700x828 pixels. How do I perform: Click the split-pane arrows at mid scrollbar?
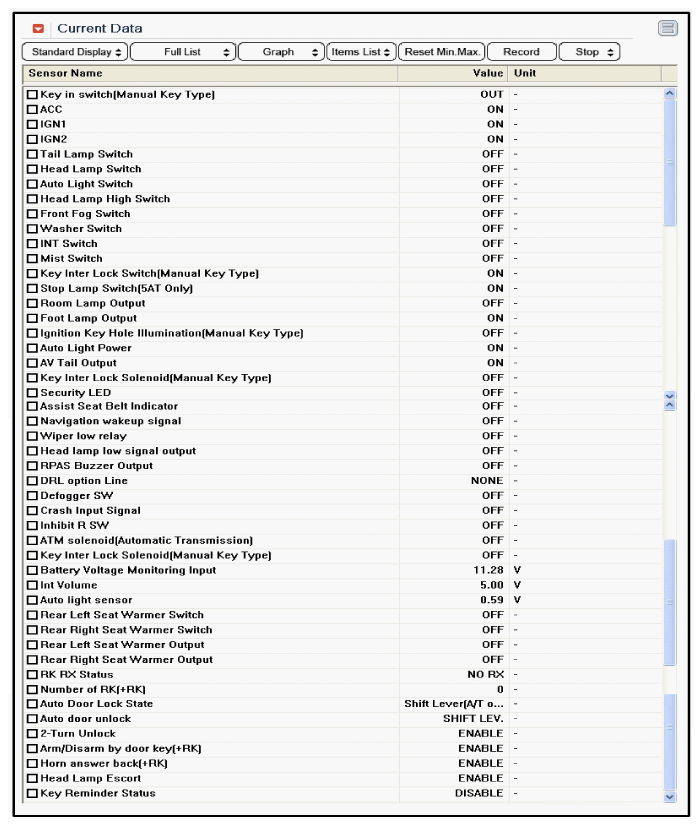(x=669, y=399)
